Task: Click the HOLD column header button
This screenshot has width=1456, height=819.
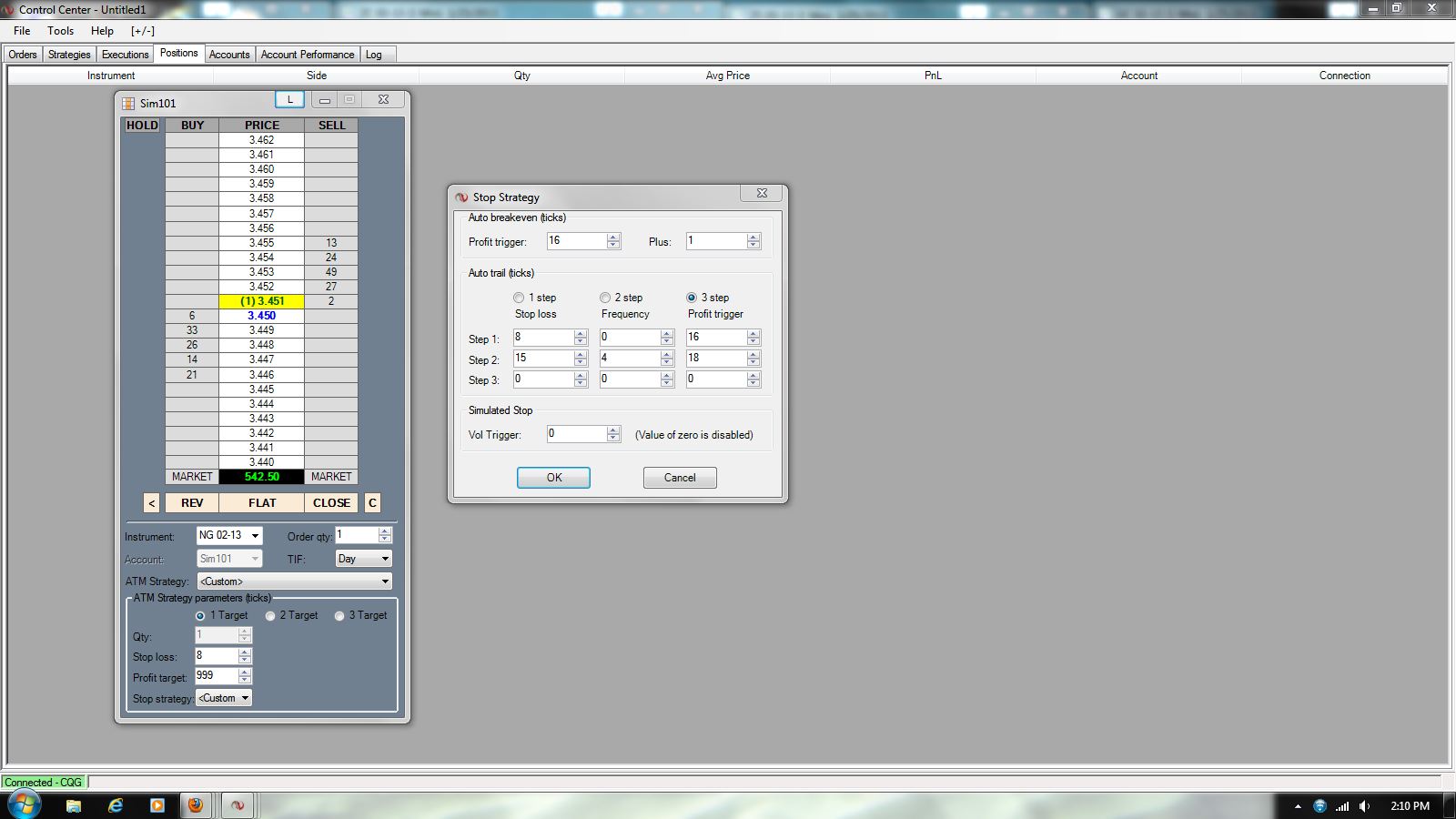Action: pos(142,126)
